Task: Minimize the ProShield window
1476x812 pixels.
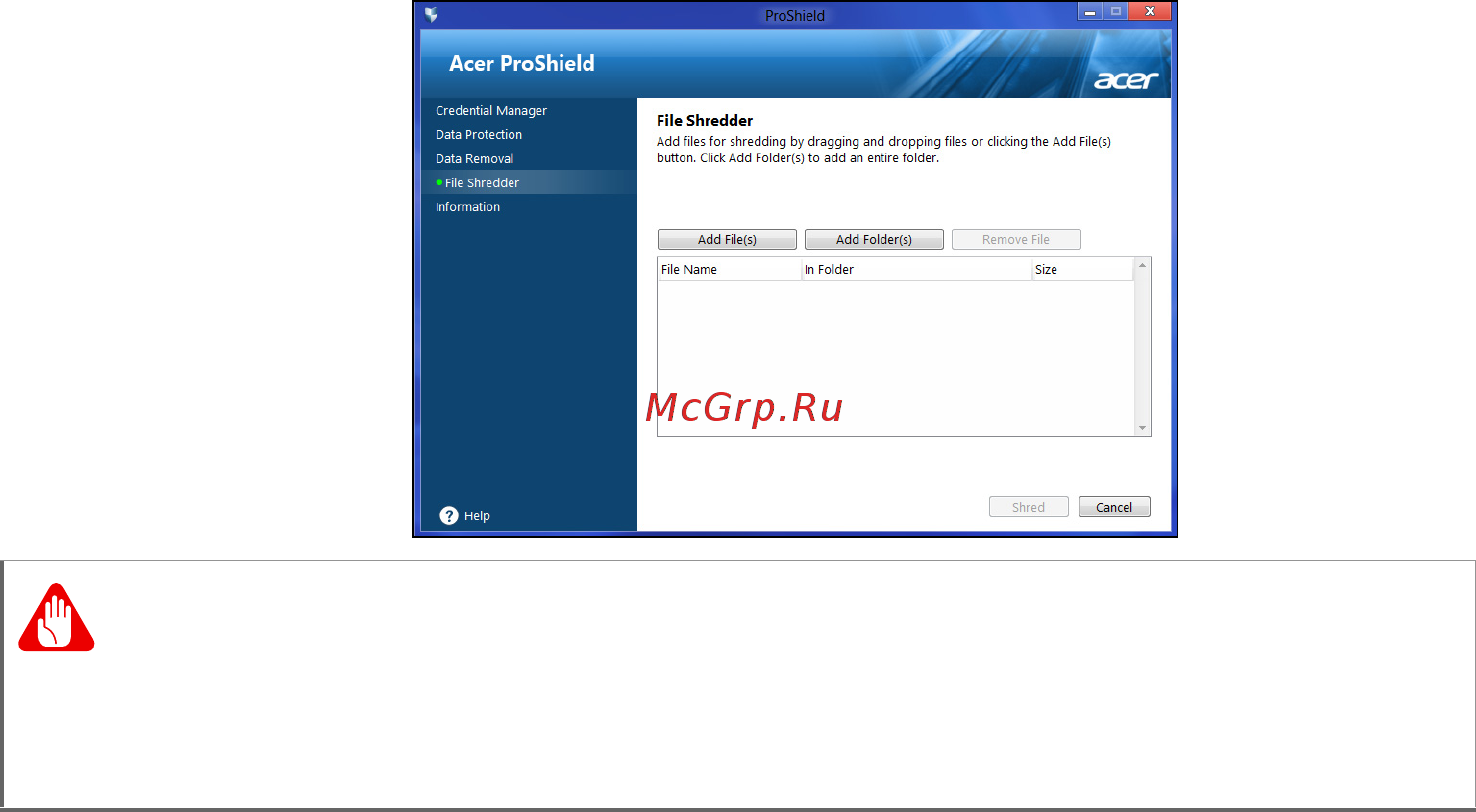Action: pyautogui.click(x=1090, y=11)
